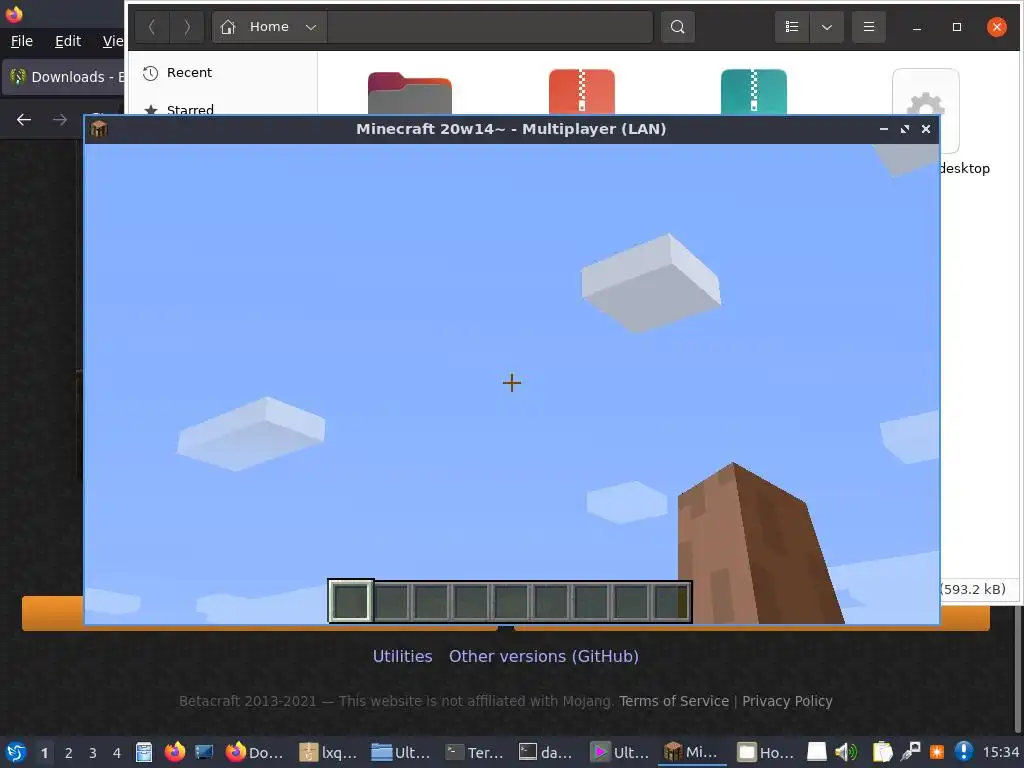Switch to Ult... launcher taskbar entry
The image size is (1024, 768).
pos(621,752)
